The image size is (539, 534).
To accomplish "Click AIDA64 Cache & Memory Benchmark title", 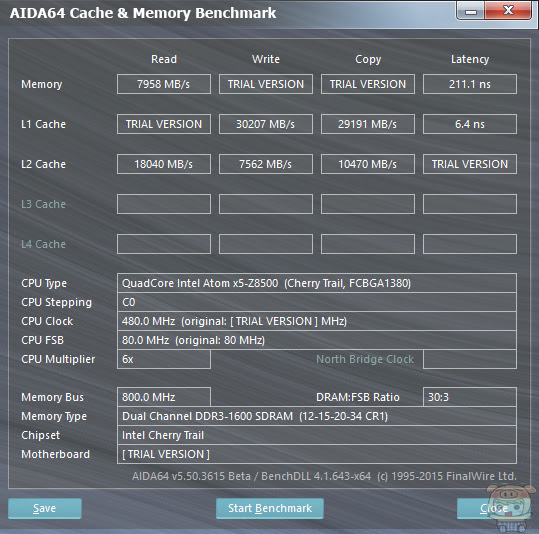I will point(143,13).
